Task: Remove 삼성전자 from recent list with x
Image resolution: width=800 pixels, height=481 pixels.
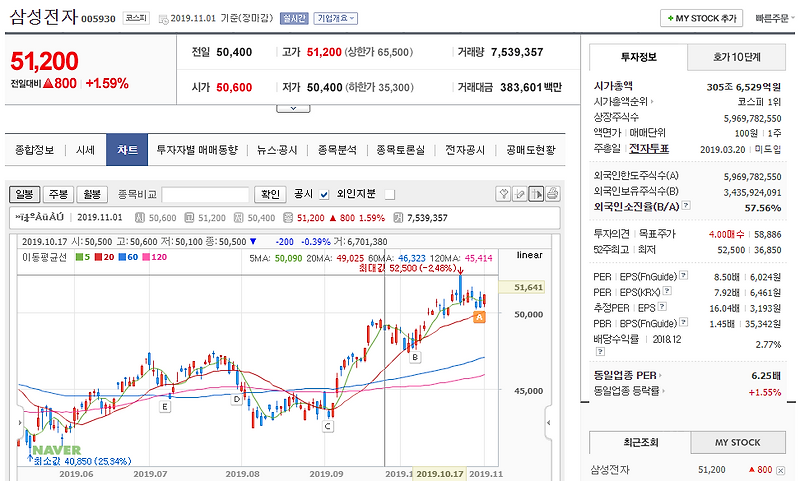Action: click(x=780, y=470)
